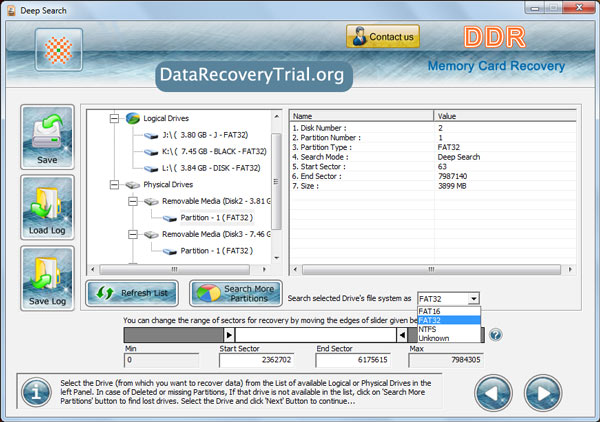The width and height of the screenshot is (600, 422).
Task: Choose FAT16 from the dropdown list
Action: click(449, 311)
